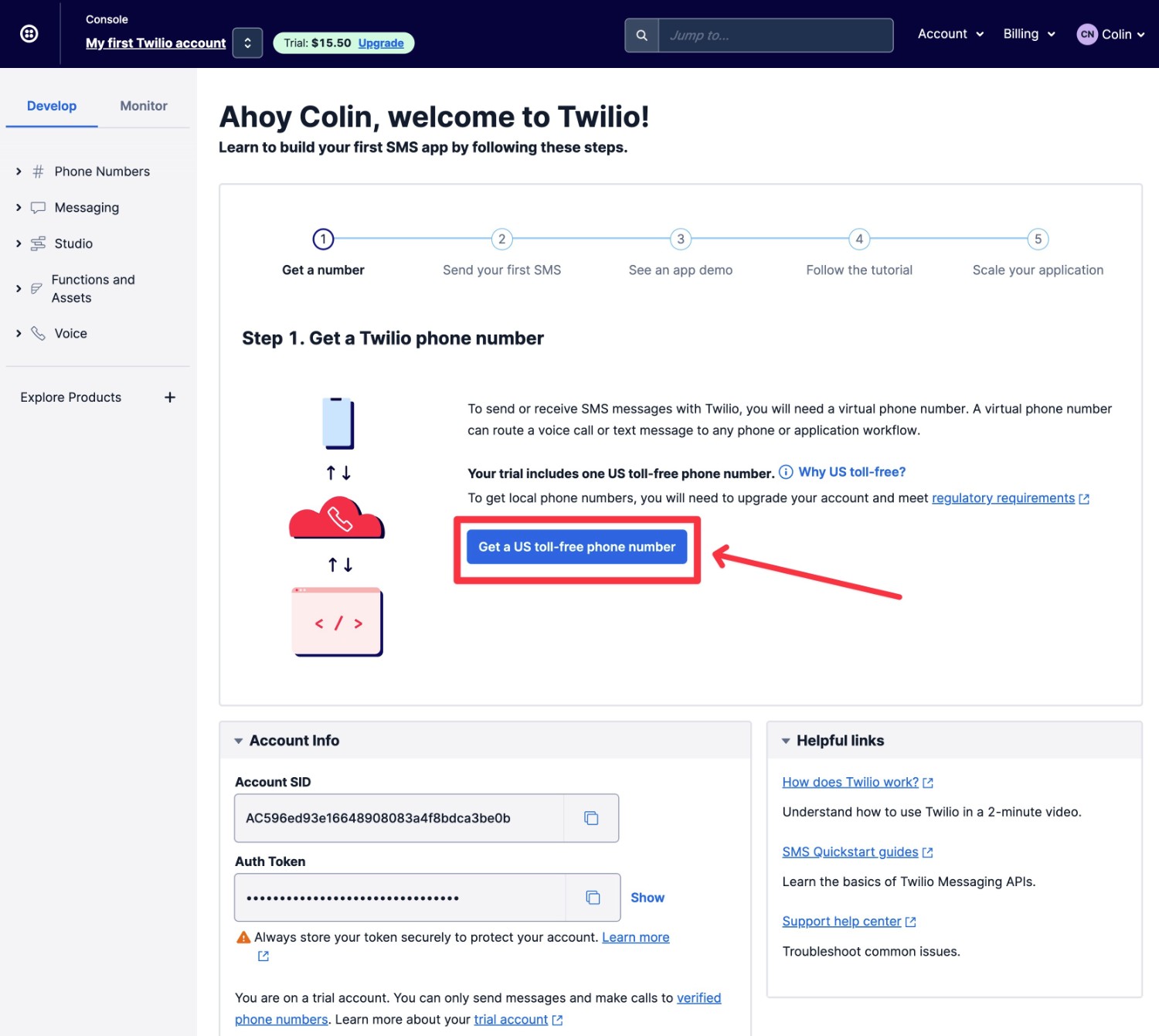Collapse the Account Info panel

pyautogui.click(x=239, y=740)
